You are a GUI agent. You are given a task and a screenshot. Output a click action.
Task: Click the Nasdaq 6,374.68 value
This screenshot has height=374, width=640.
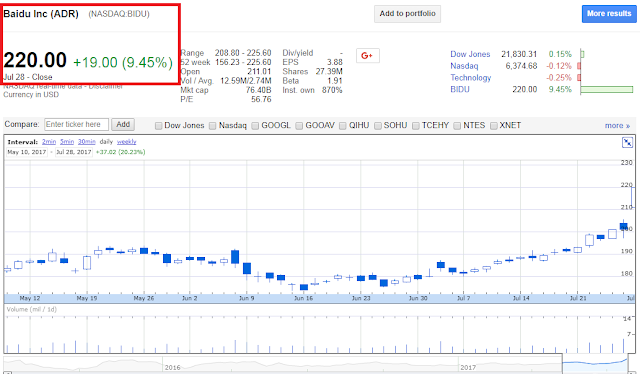pos(521,66)
